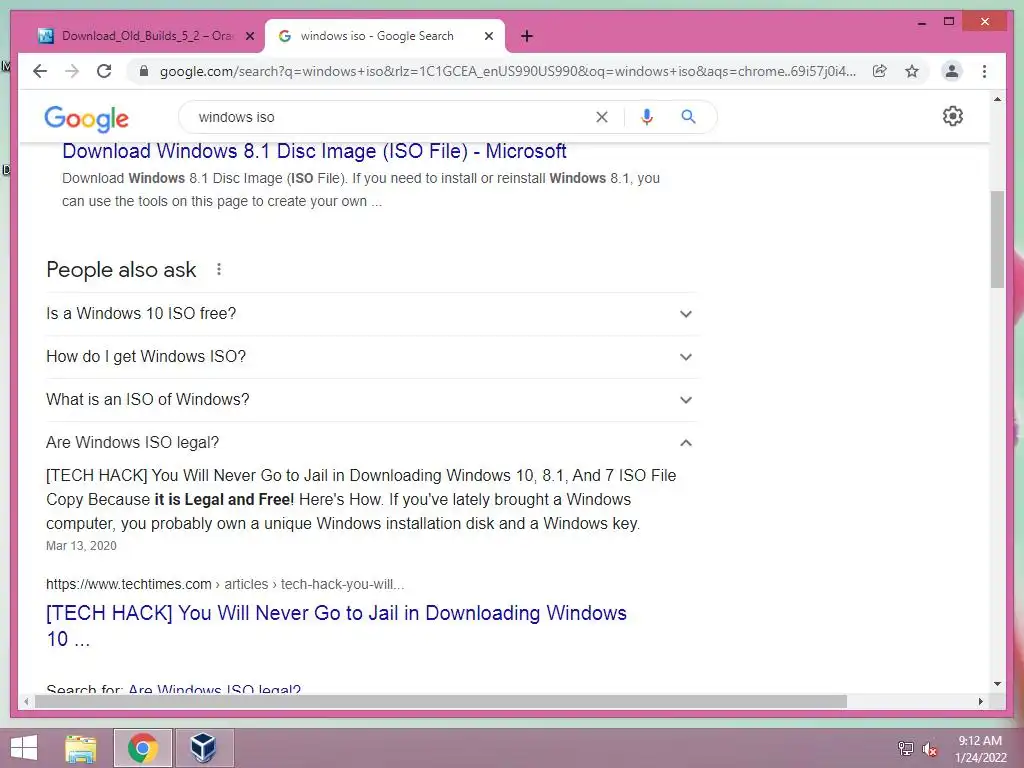Screen dimensions: 1024x768
Task: Click the network tray icon
Action: tap(905, 748)
